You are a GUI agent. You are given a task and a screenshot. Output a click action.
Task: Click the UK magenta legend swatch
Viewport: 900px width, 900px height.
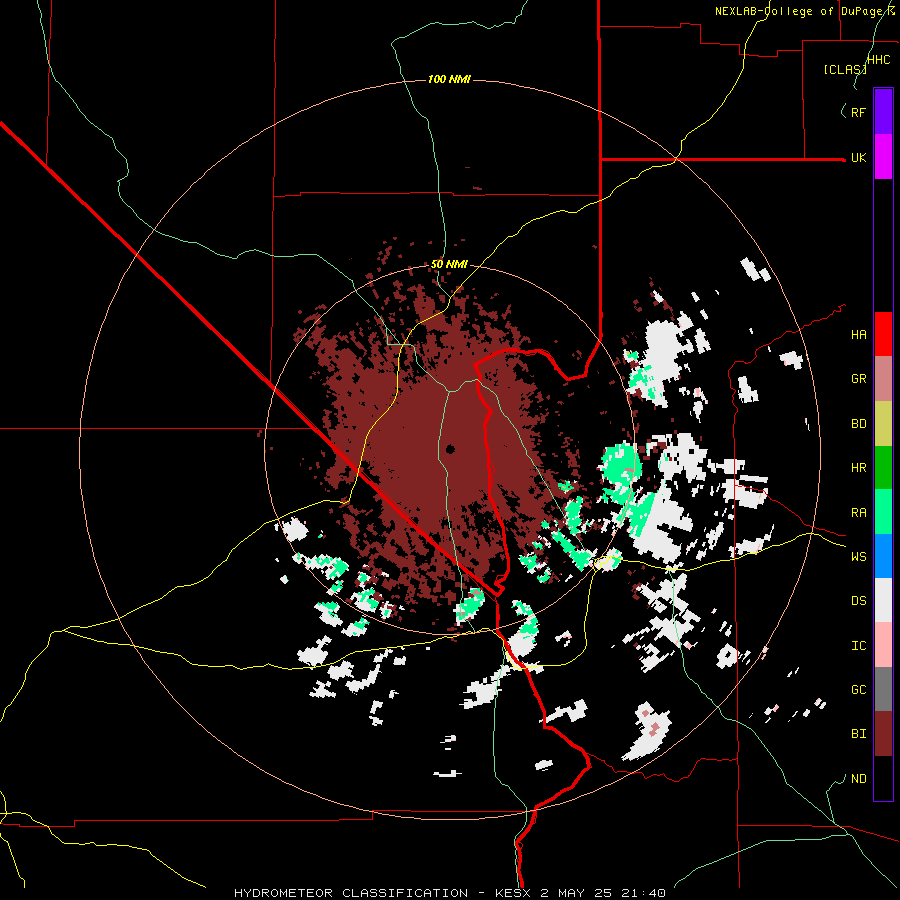coord(883,157)
